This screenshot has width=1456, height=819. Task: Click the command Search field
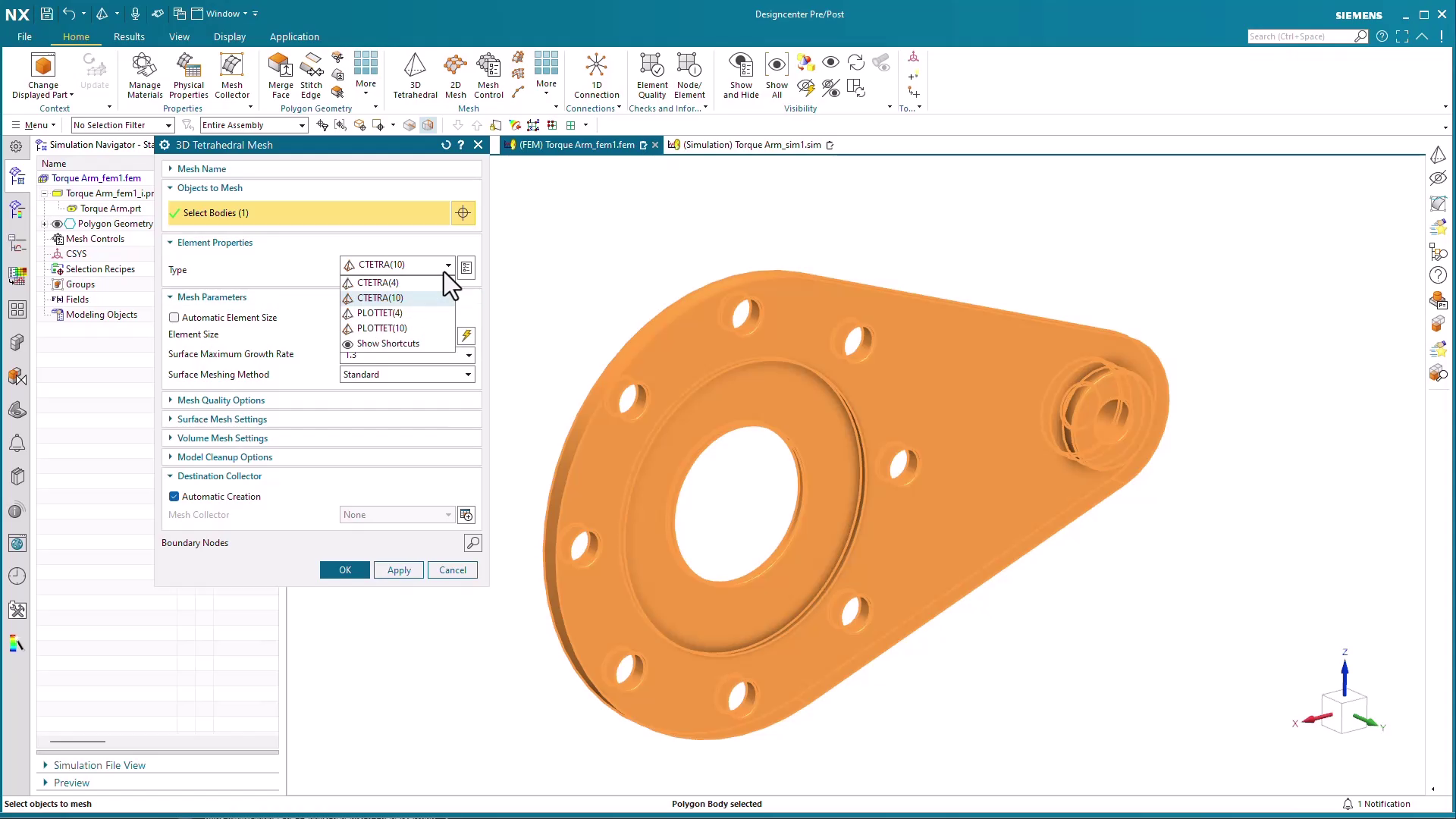pyautogui.click(x=1300, y=36)
